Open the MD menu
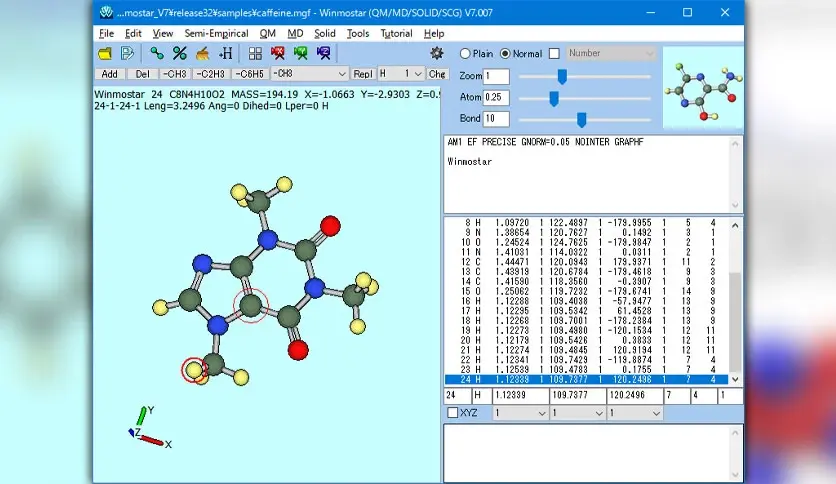This screenshot has height=484, width=836. coord(295,34)
